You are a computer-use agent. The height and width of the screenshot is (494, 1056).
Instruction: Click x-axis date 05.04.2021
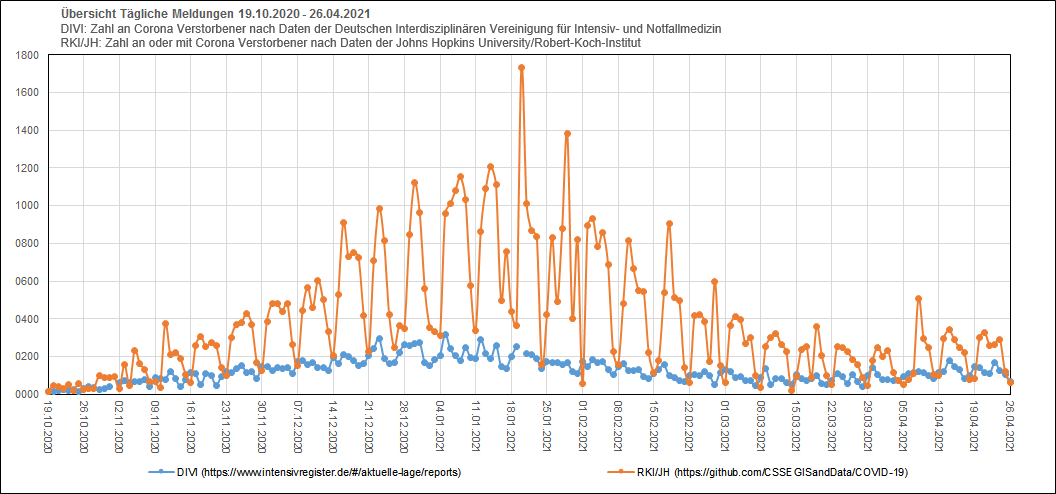(904, 427)
